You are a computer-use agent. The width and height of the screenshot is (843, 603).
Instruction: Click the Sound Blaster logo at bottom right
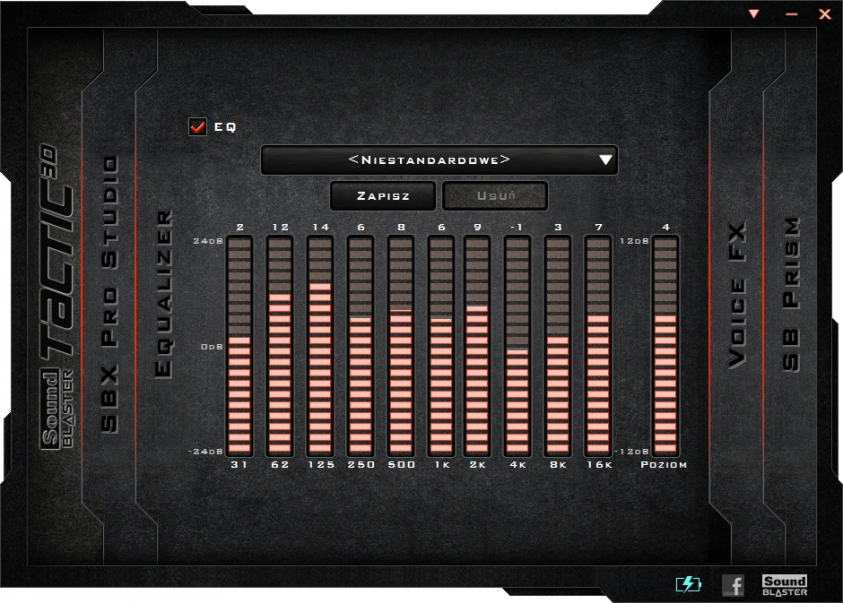pos(784,585)
